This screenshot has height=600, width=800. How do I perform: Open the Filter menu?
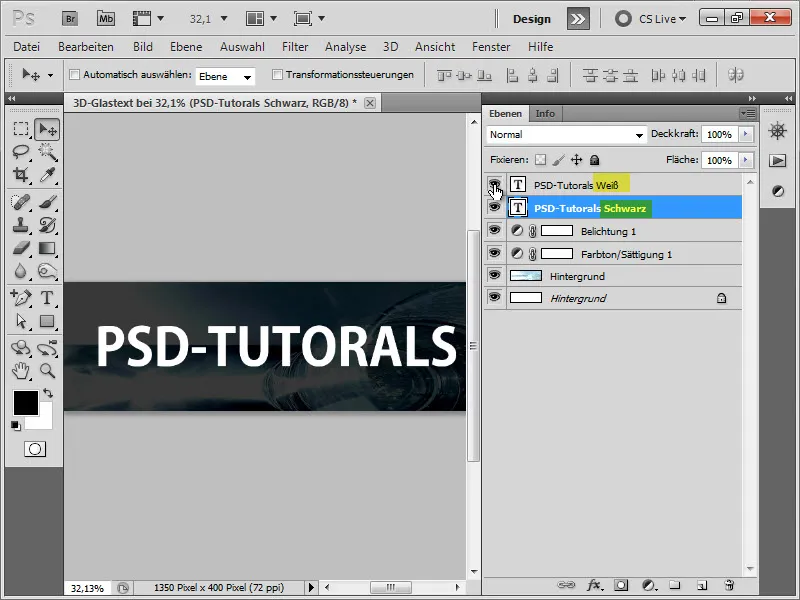(x=295, y=47)
